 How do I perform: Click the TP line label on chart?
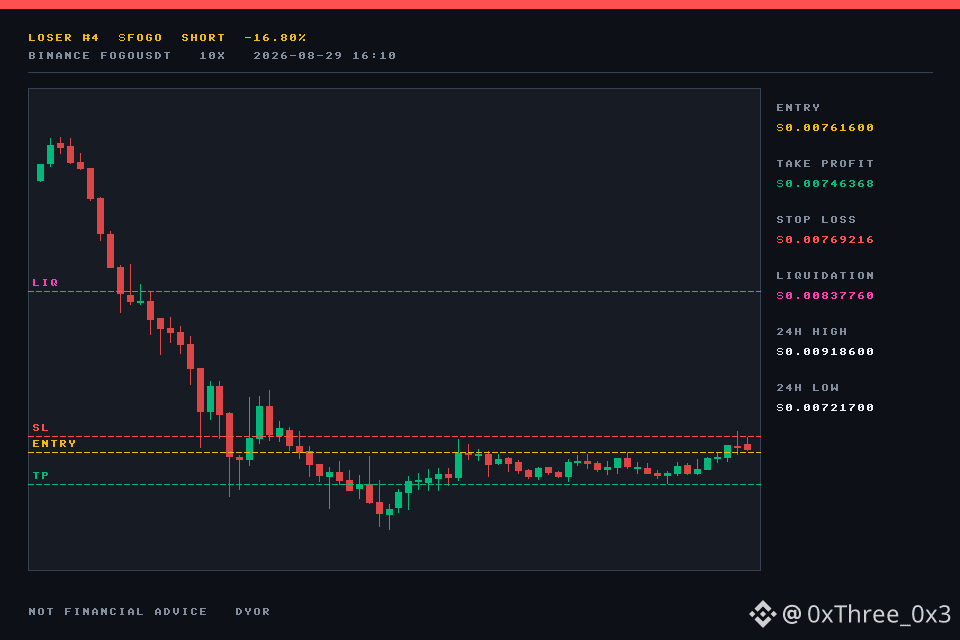(40, 475)
